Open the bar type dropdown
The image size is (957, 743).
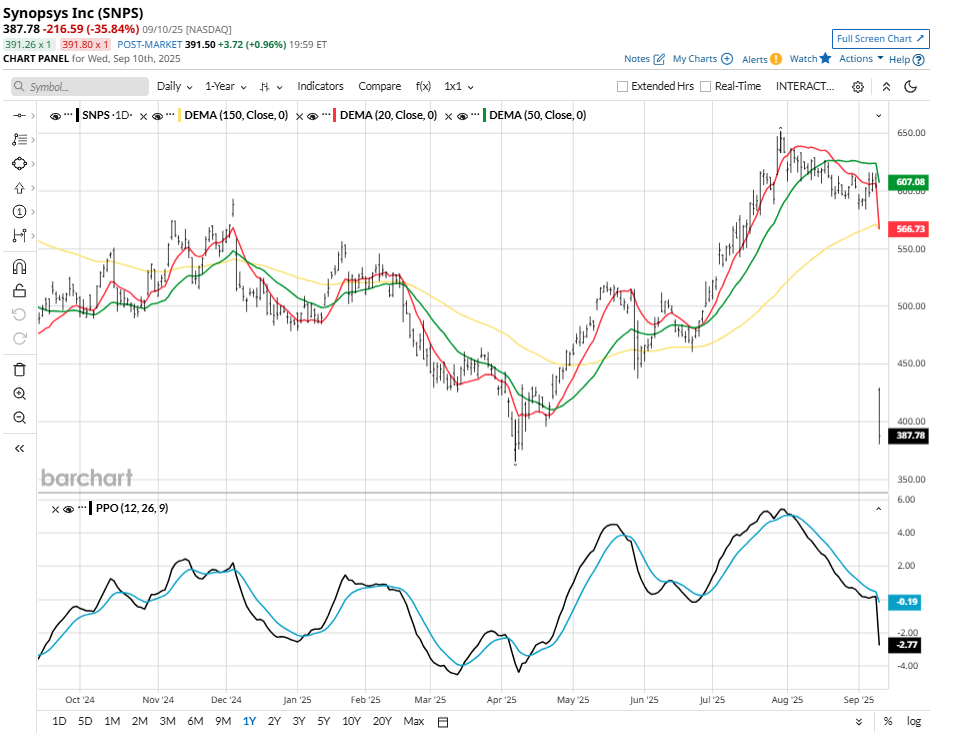(271, 87)
